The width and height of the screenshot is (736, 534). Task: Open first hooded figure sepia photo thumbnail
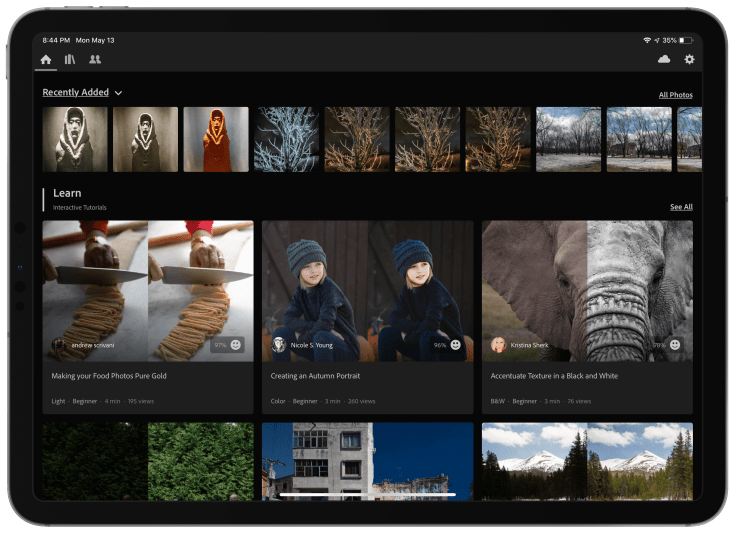[75, 139]
